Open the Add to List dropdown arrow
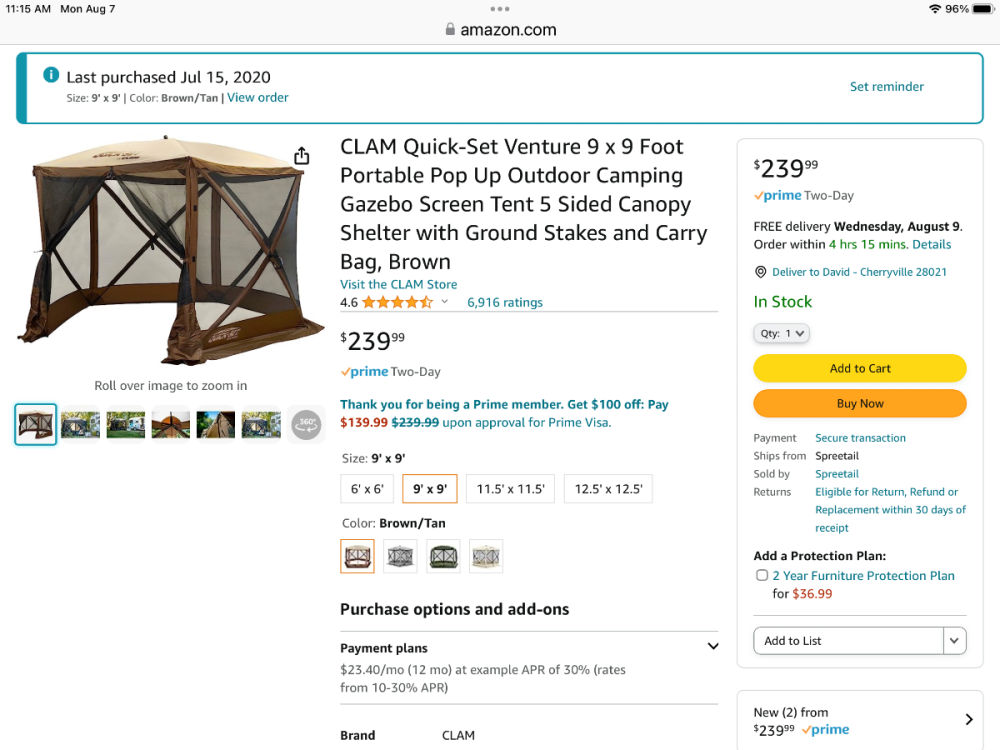Screen dimensions: 1000x750 click(x=955, y=641)
